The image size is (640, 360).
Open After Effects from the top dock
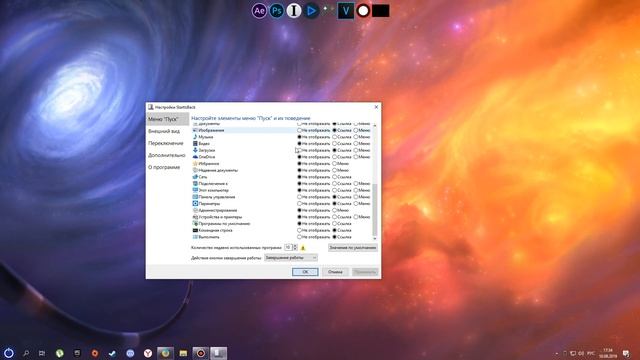(259, 11)
